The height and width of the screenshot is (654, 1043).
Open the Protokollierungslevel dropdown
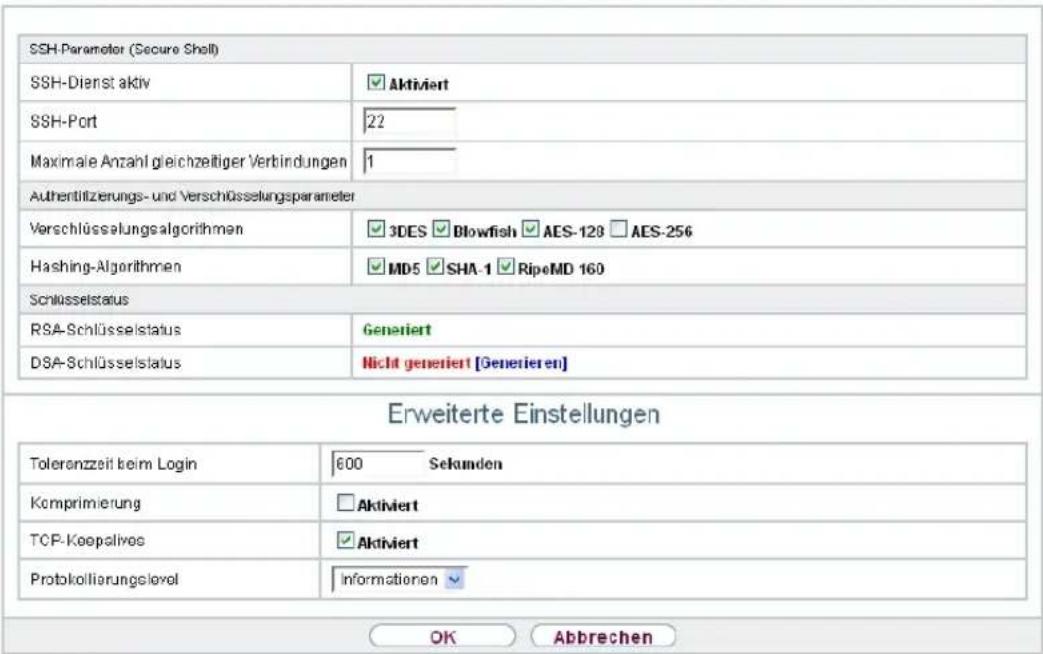[398, 579]
